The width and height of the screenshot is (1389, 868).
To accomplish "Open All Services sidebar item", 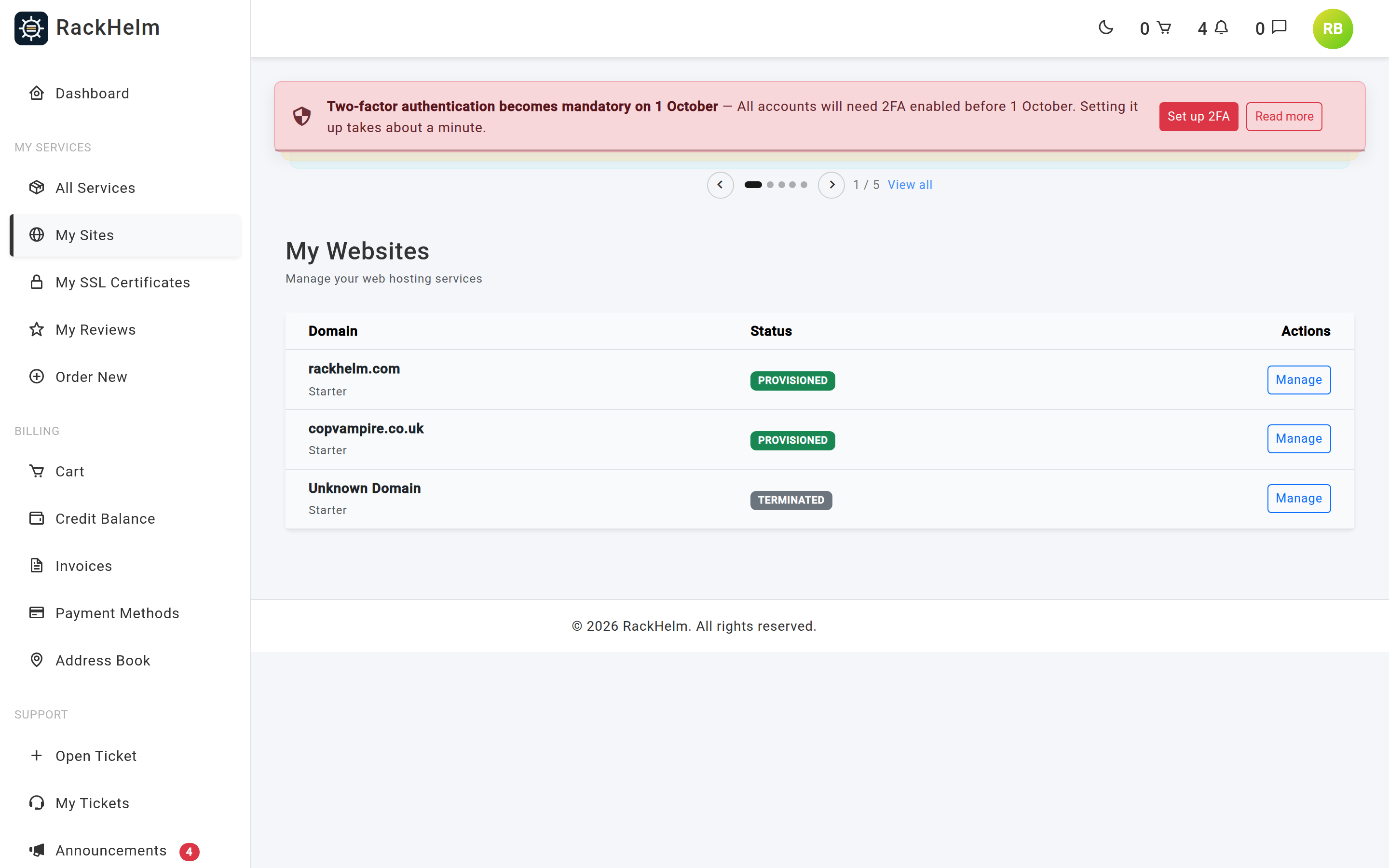I will [x=125, y=188].
